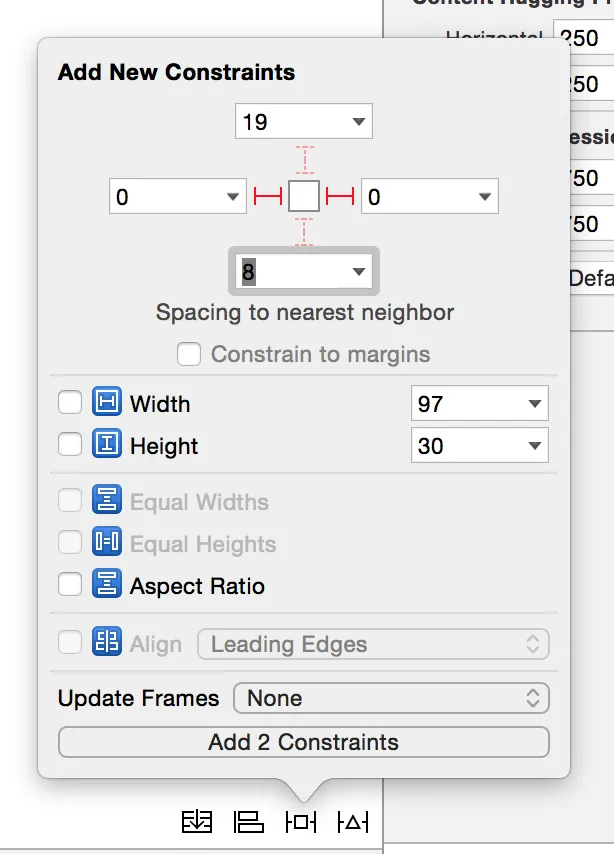Check the Height constraint checkbox
Screen dimensions: 614x854
[70, 446]
